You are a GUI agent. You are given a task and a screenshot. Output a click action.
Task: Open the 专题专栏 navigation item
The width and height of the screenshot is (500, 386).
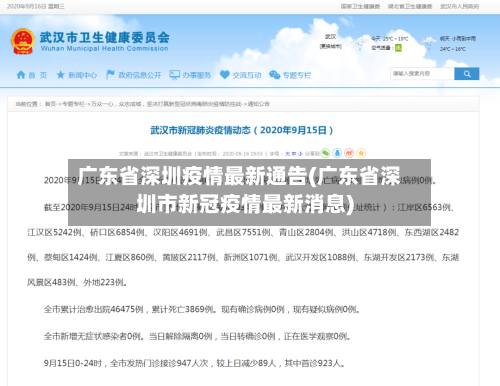pyautogui.click(x=297, y=75)
